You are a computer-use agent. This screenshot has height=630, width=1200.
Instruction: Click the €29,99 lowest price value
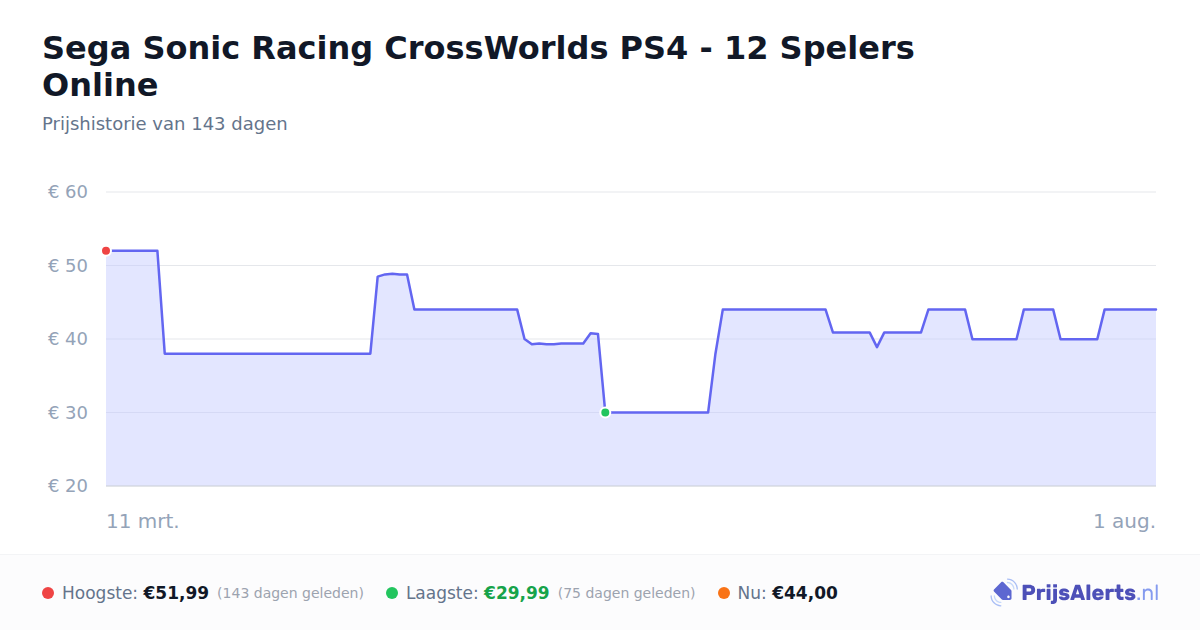517,593
